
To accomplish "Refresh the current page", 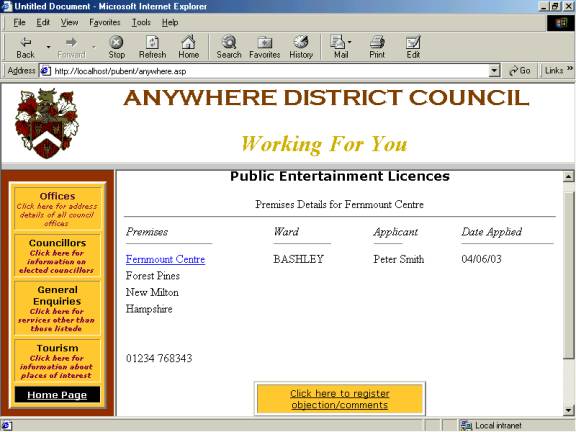I will point(152,47).
